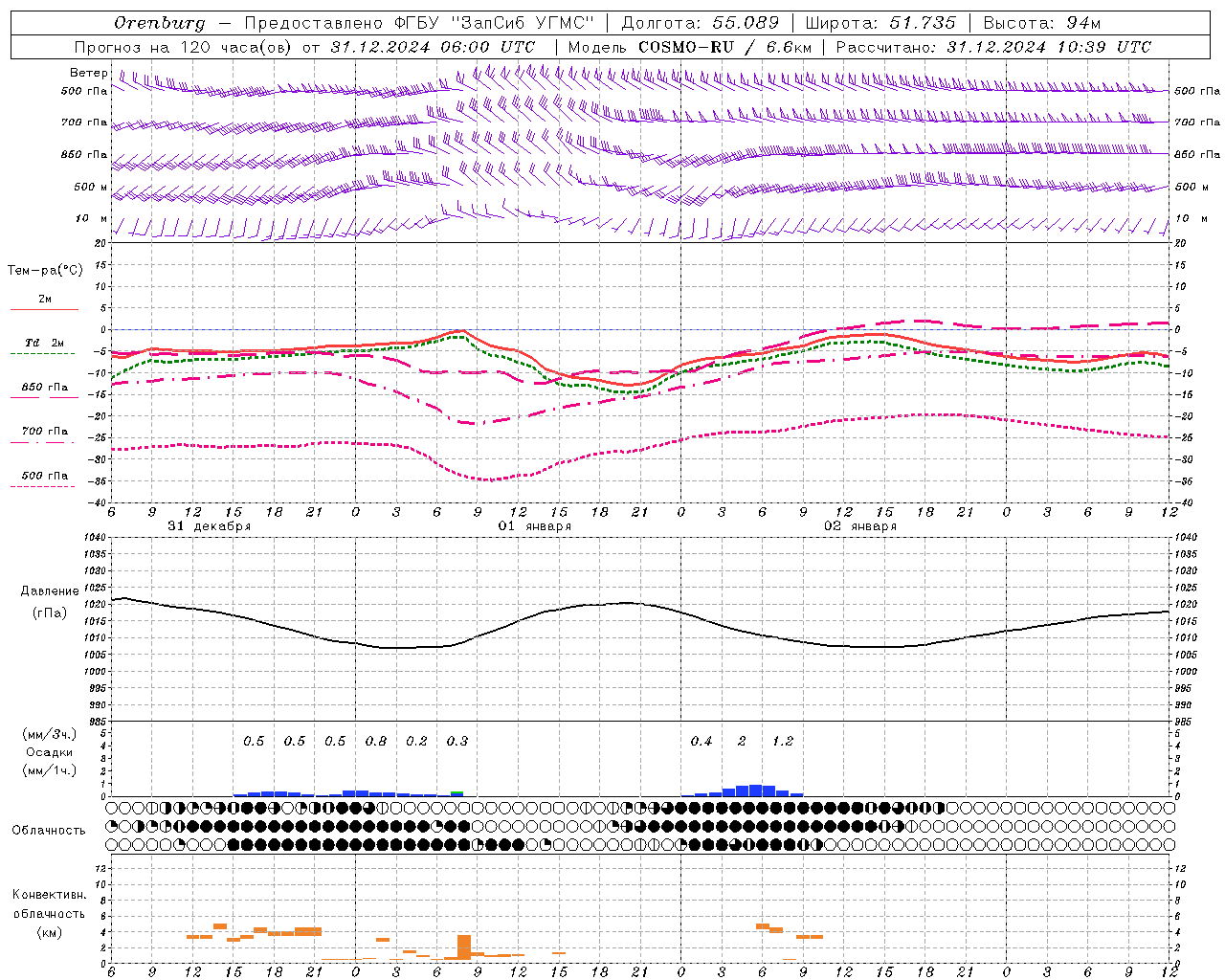Click the 0.3 precipitation total
1225x980 pixels.
point(457,742)
